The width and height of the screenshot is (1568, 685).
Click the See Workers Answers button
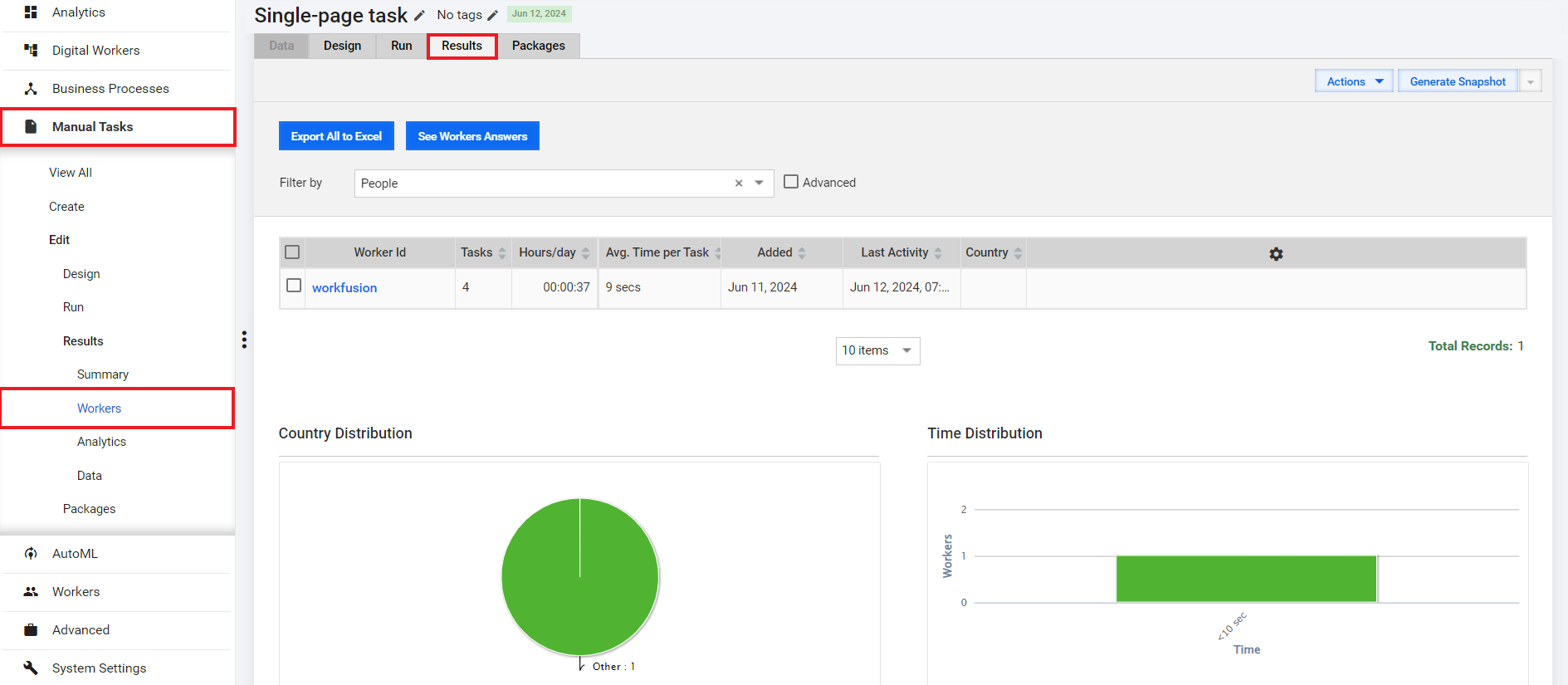pyautogui.click(x=472, y=136)
